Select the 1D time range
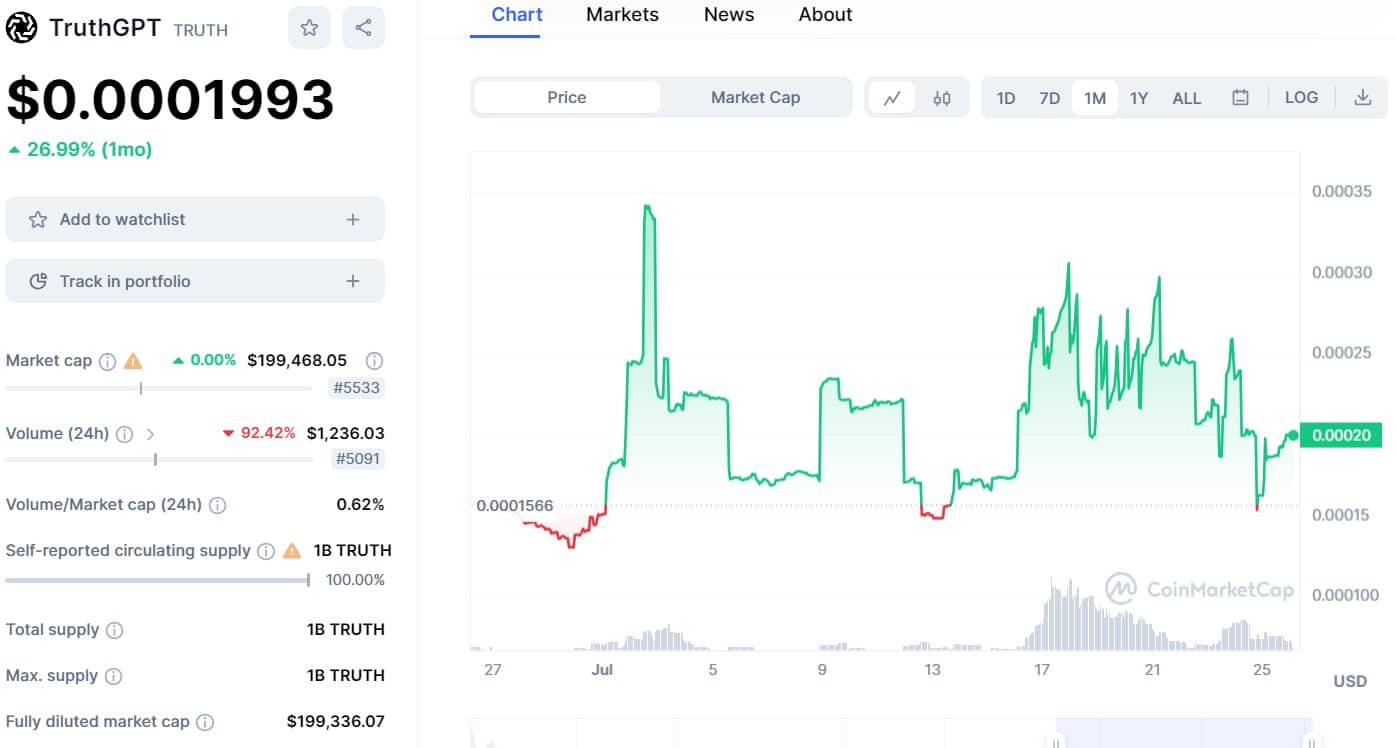Image resolution: width=1396 pixels, height=748 pixels. coord(1006,98)
